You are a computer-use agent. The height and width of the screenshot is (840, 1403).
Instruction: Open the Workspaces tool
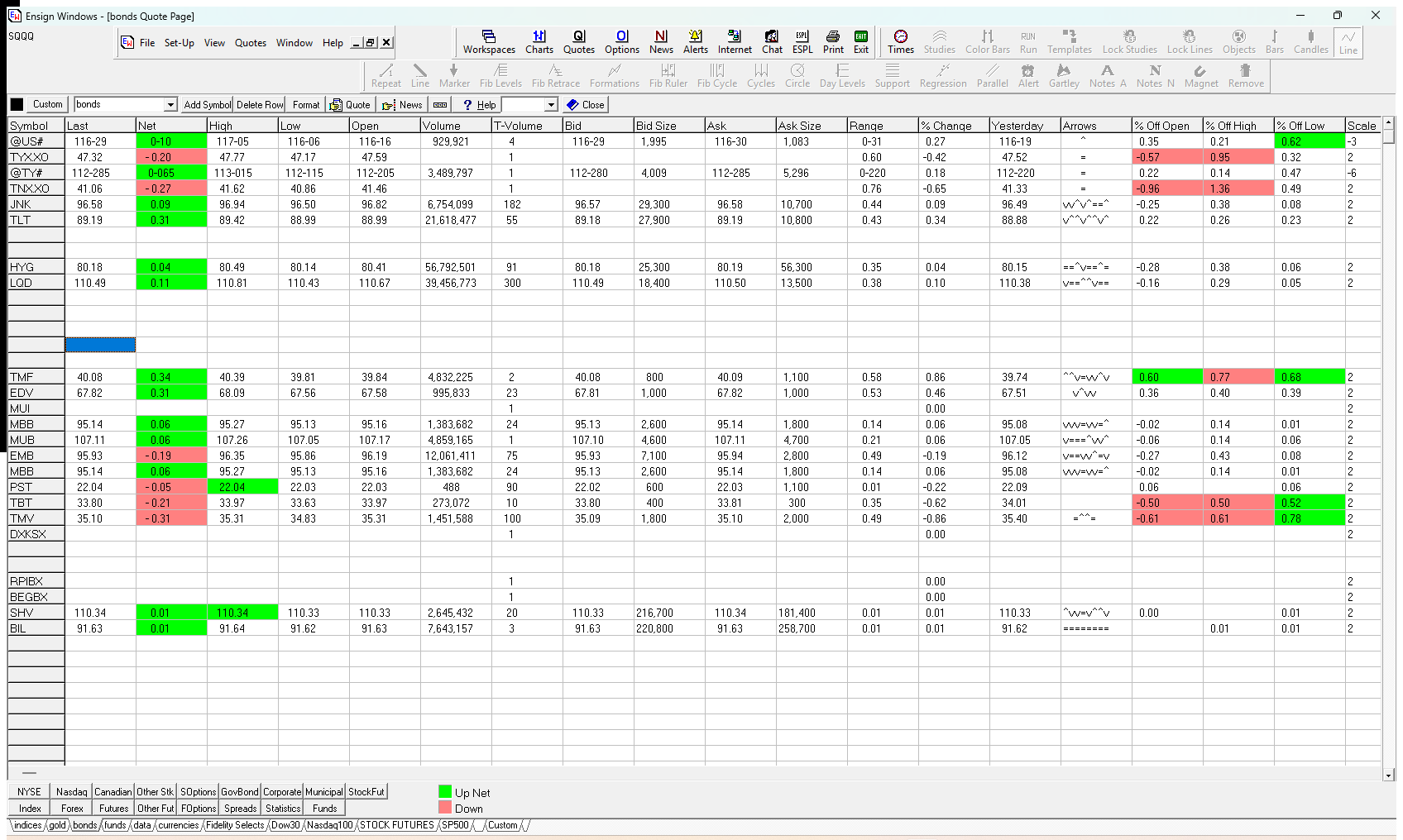click(x=489, y=42)
